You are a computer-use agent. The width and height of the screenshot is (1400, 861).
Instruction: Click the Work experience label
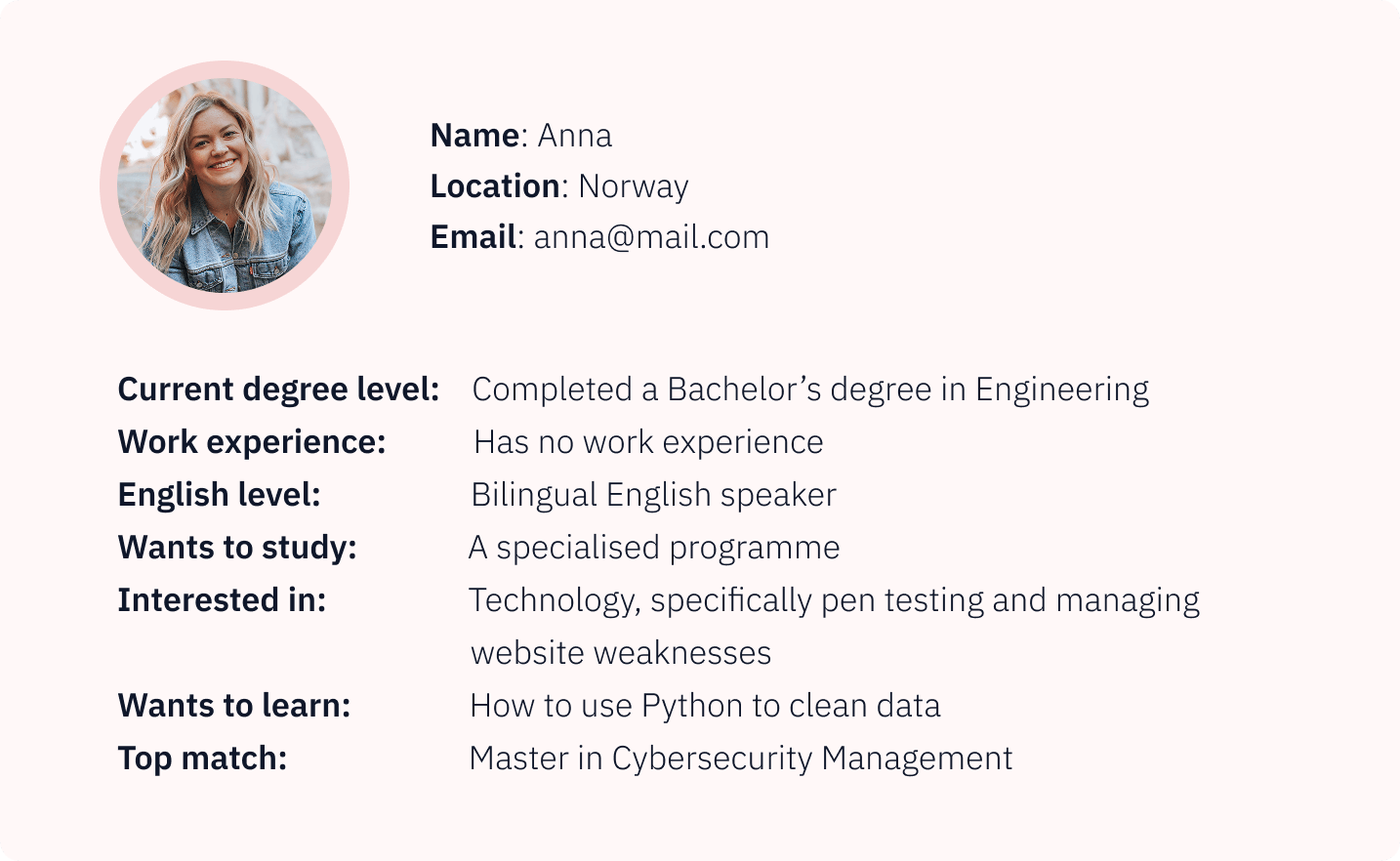tap(252, 442)
